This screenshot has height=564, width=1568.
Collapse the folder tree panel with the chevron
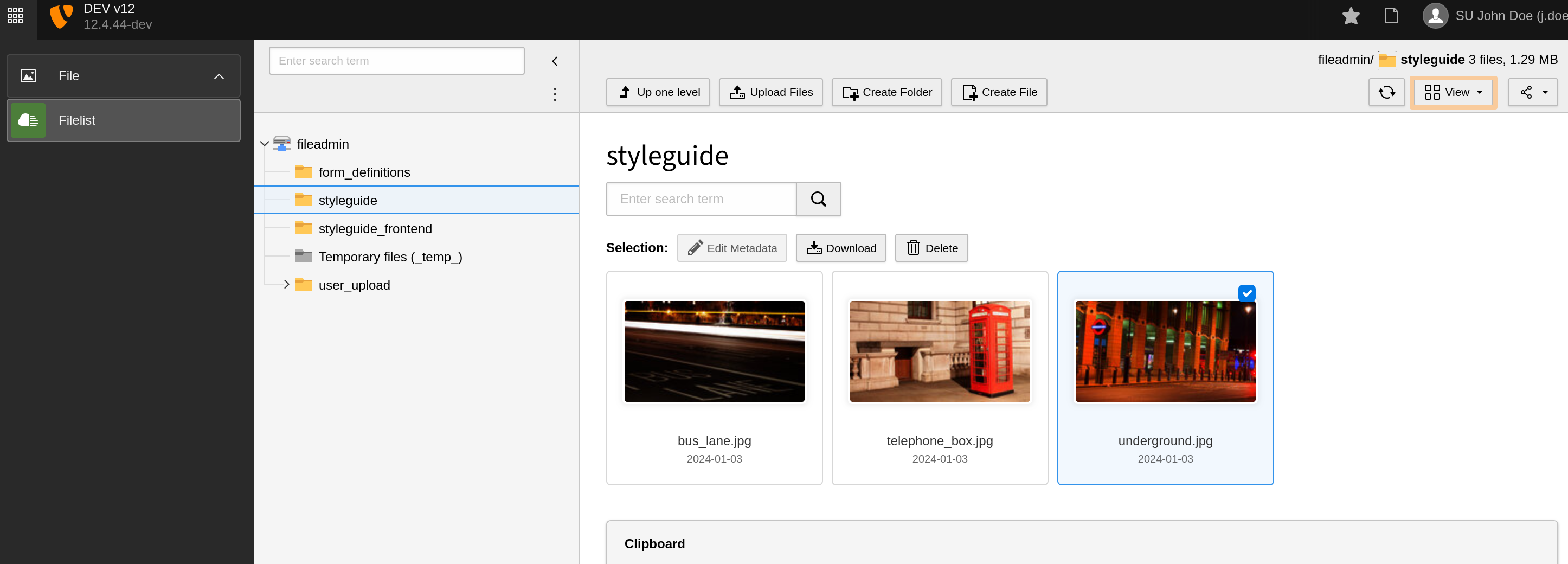pos(555,61)
